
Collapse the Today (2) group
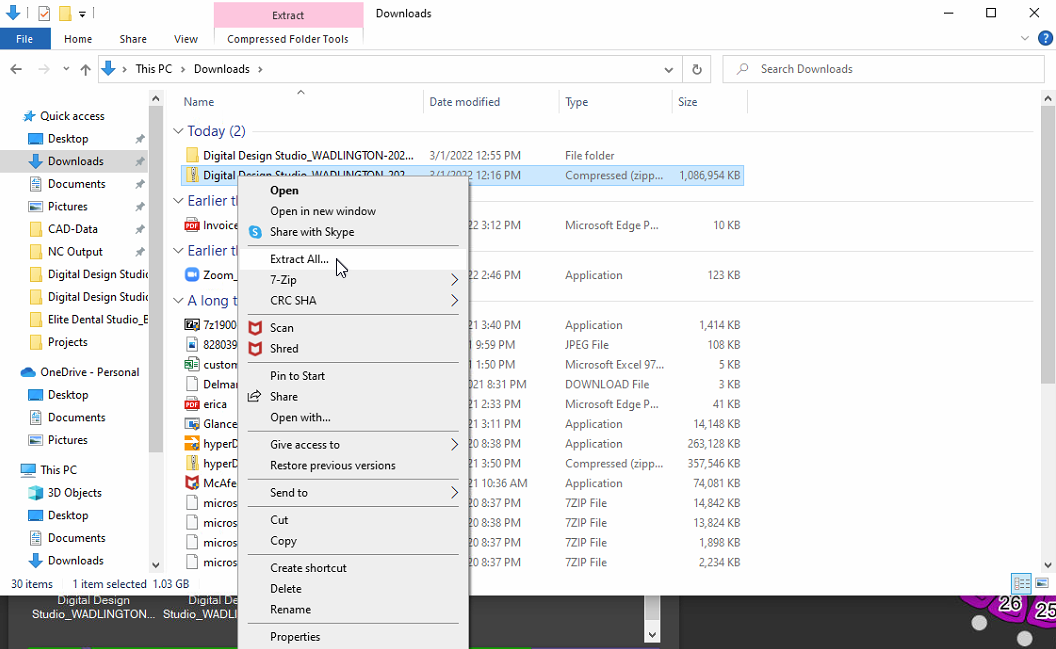pyautogui.click(x=178, y=131)
